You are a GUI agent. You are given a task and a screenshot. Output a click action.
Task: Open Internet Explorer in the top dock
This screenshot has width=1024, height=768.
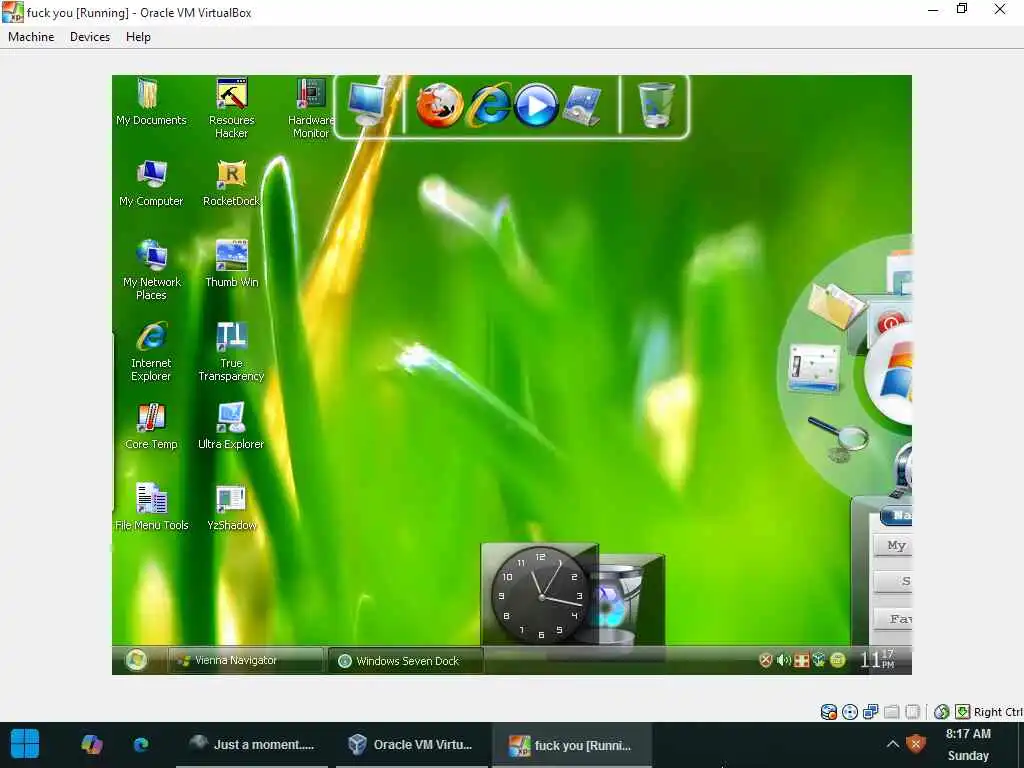(489, 104)
